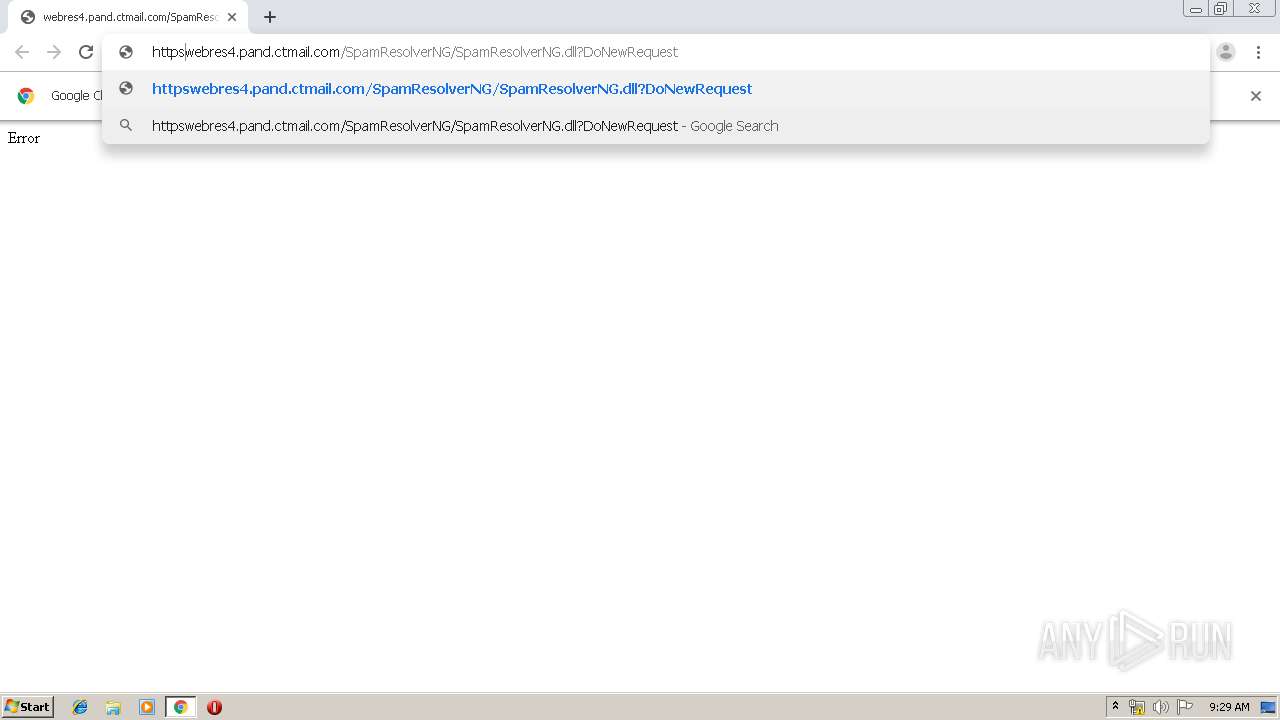Click the magnifier icon in search suggestion
This screenshot has height=720, width=1280.
tap(126, 126)
